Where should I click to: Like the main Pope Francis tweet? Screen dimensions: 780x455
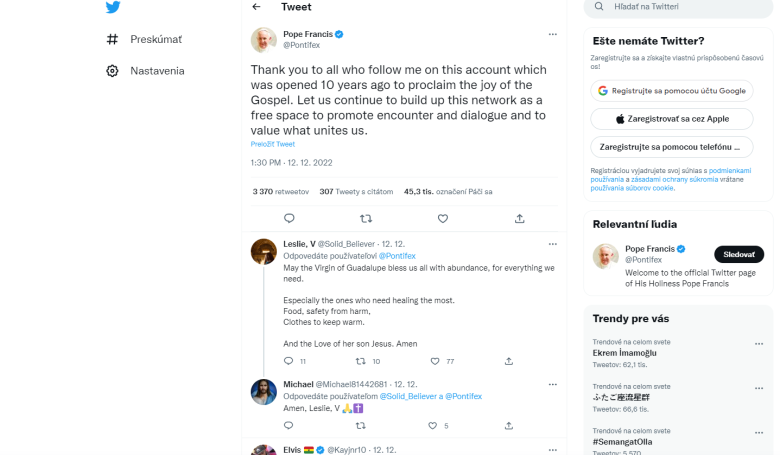[x=443, y=218]
